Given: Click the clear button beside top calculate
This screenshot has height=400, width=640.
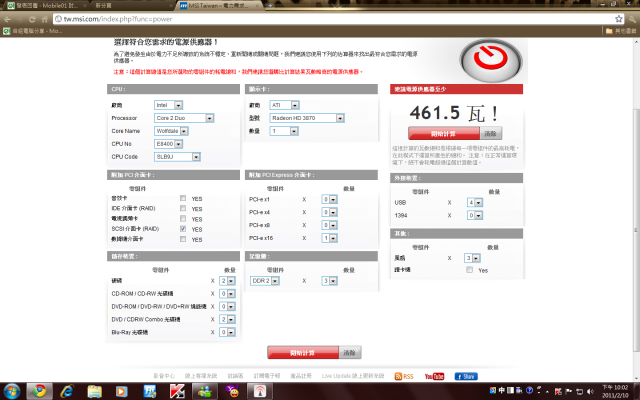Looking at the screenshot, I should (x=491, y=133).
